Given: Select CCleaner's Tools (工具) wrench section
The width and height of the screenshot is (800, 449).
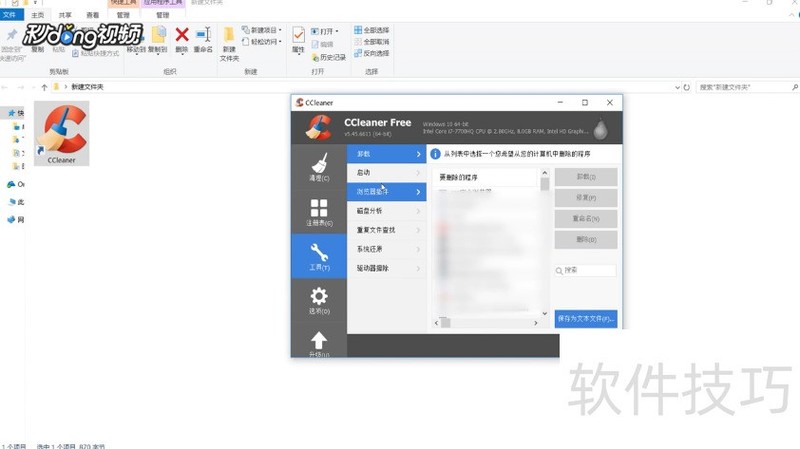Looking at the screenshot, I should tap(319, 256).
